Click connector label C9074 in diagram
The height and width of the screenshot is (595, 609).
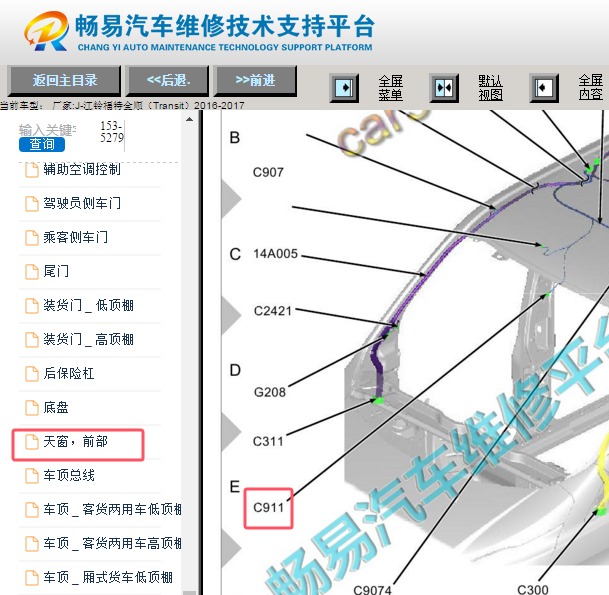[372, 590]
